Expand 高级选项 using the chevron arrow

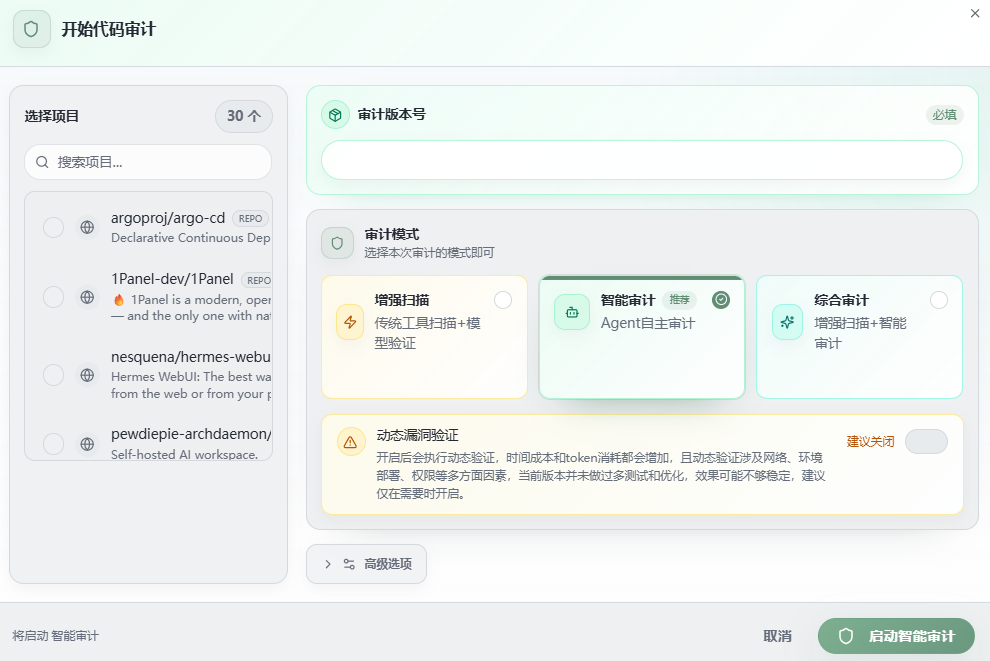328,564
